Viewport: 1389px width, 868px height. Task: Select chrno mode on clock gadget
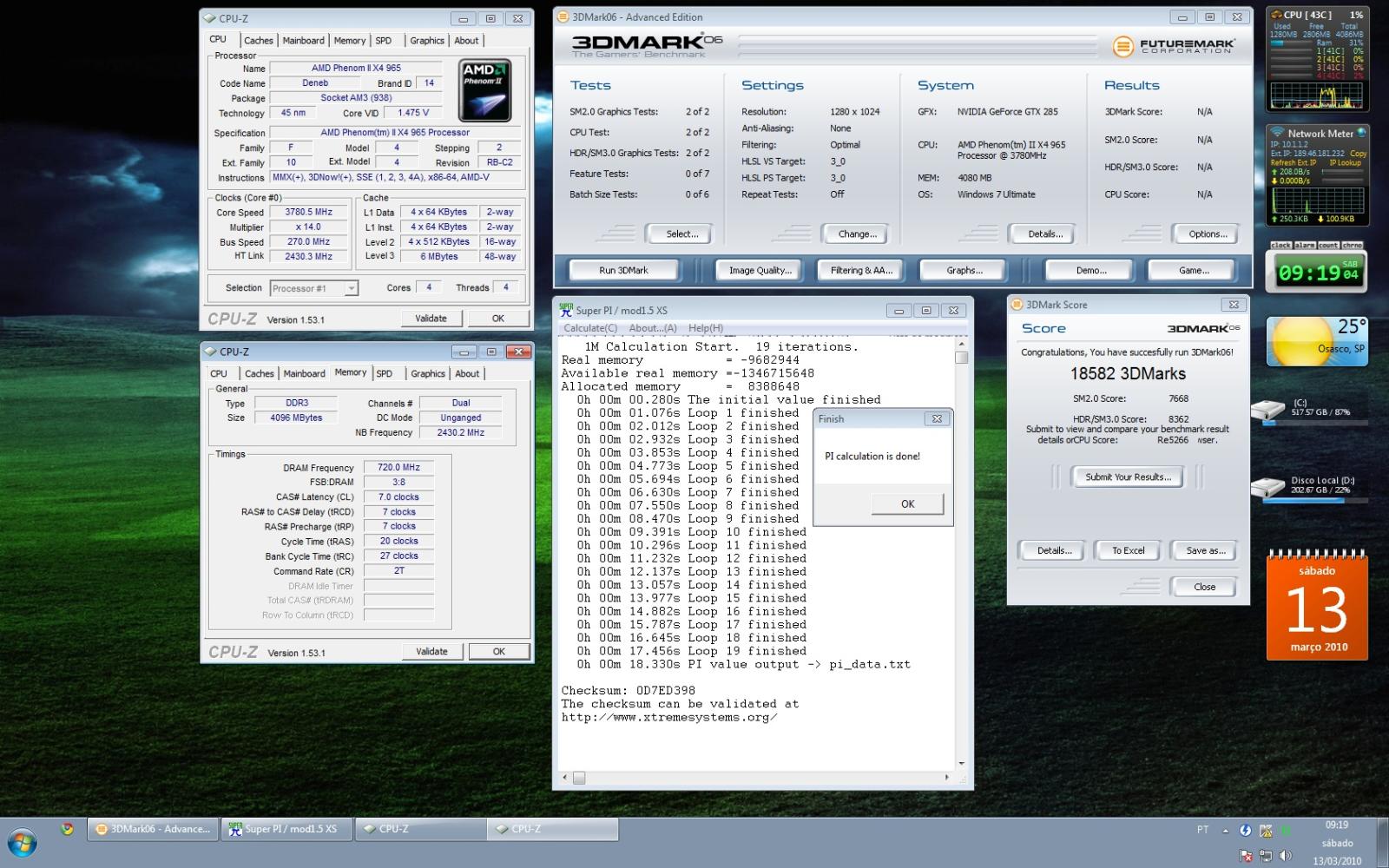pyautogui.click(x=1353, y=246)
